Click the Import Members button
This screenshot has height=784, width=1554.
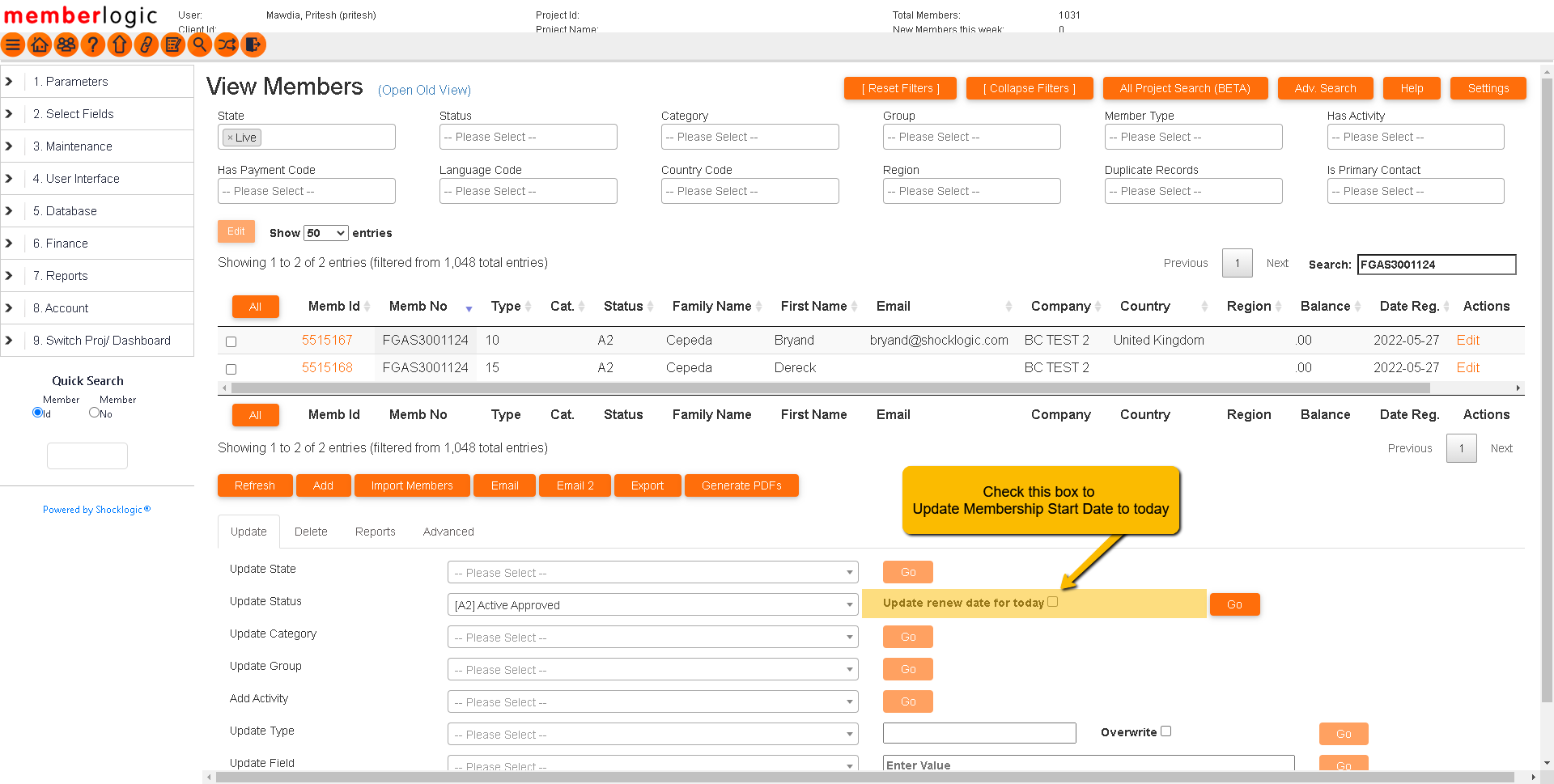[x=412, y=485]
